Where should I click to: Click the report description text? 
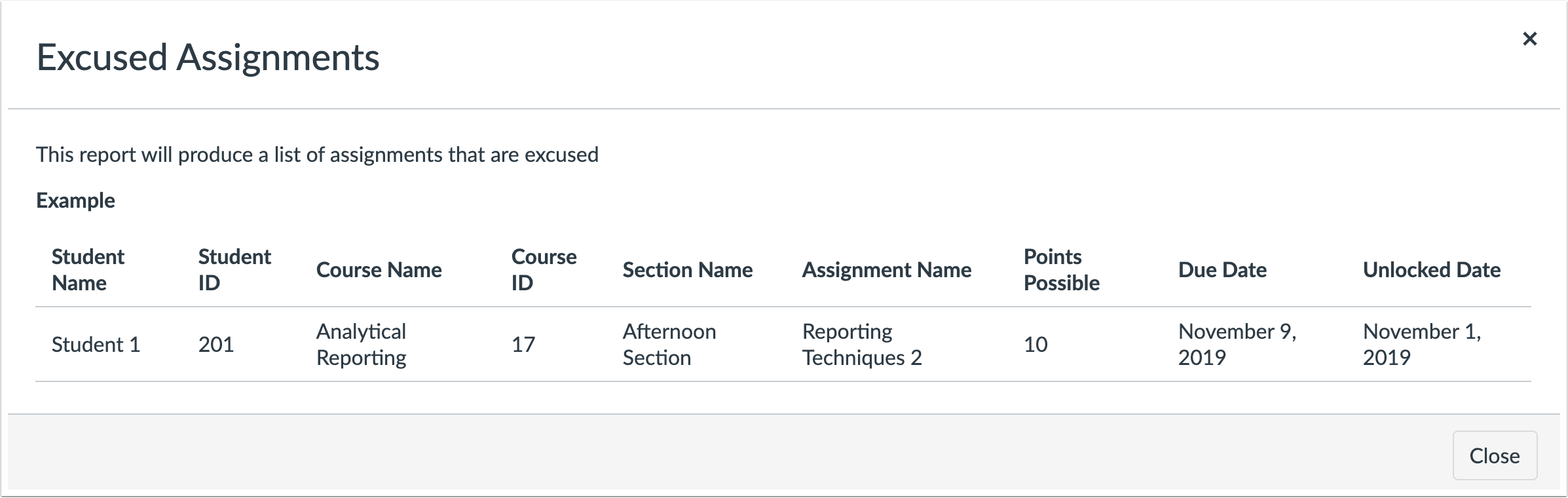tap(318, 155)
